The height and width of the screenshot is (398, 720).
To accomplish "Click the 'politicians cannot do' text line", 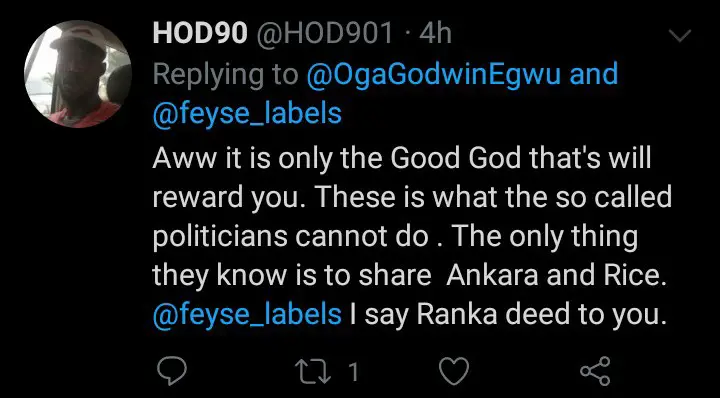I will (x=291, y=236).
